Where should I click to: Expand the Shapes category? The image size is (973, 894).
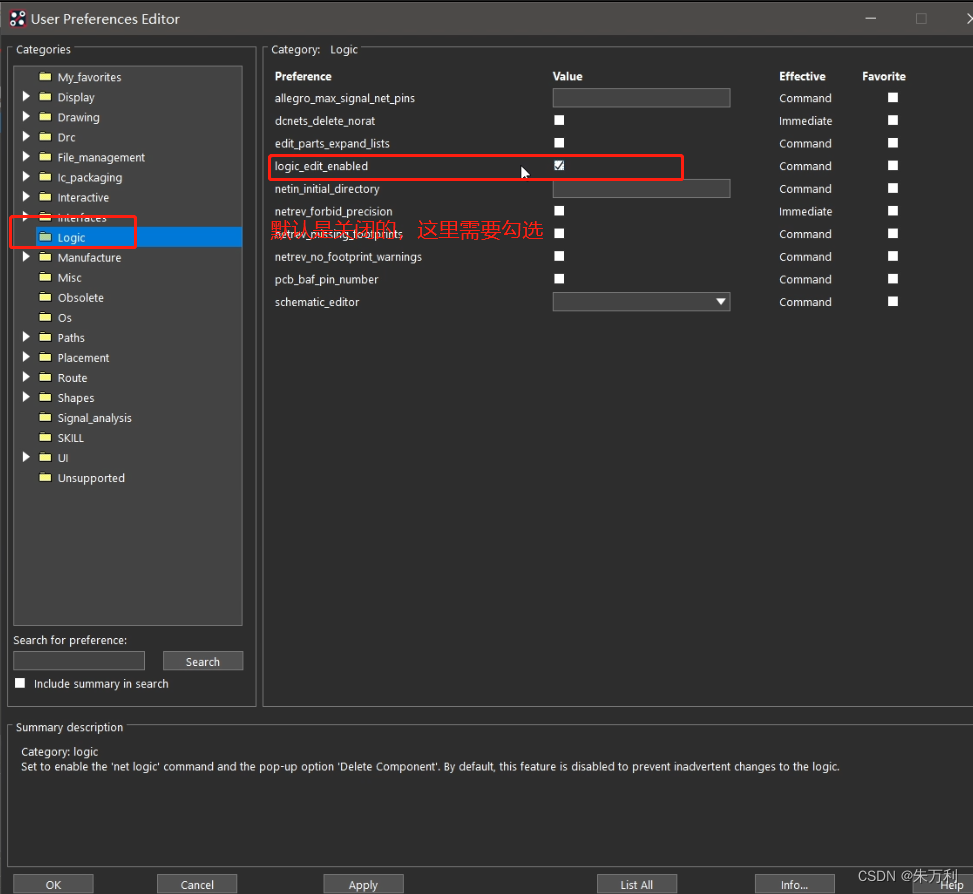(x=26, y=397)
